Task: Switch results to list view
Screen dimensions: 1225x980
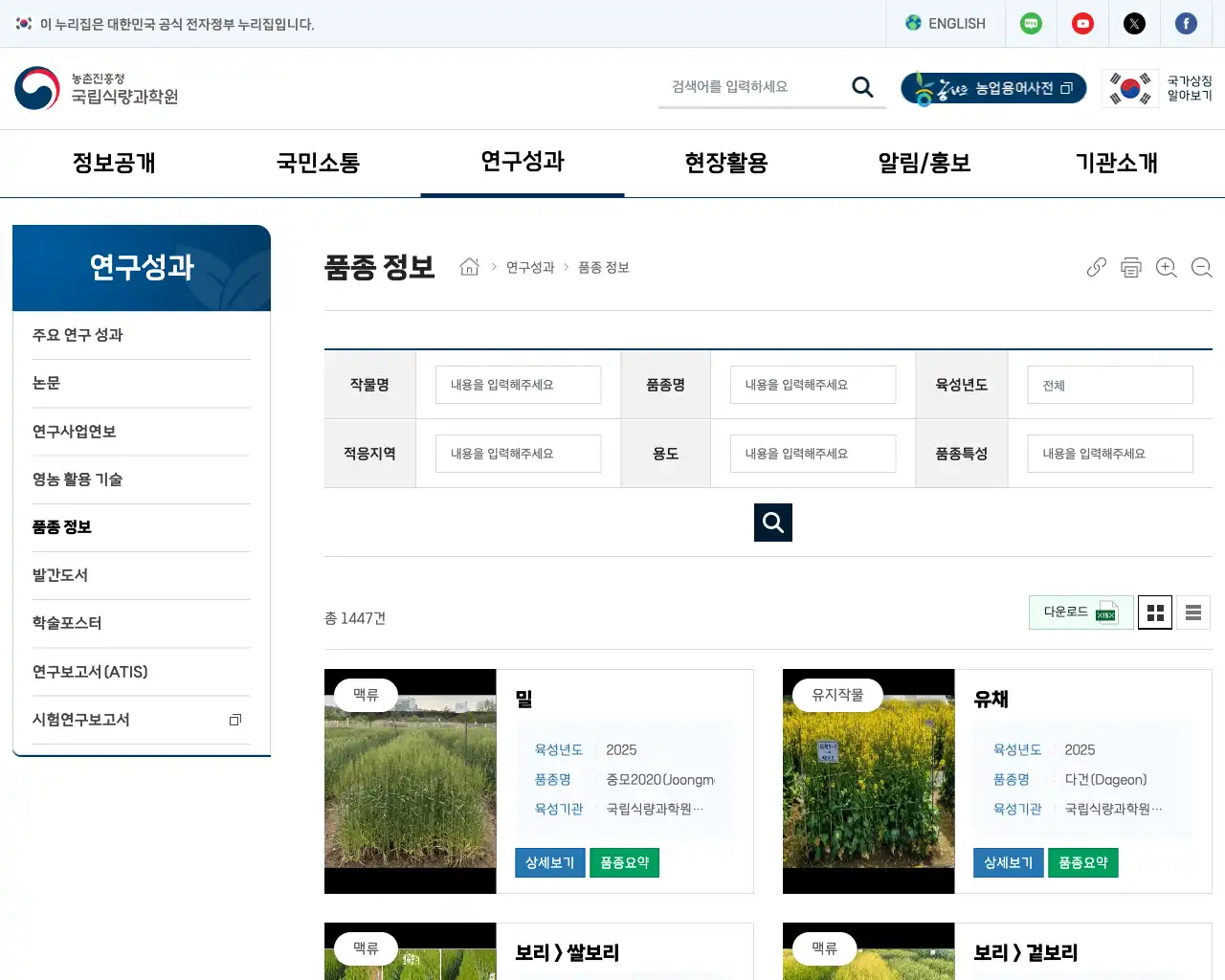Action: point(1192,612)
